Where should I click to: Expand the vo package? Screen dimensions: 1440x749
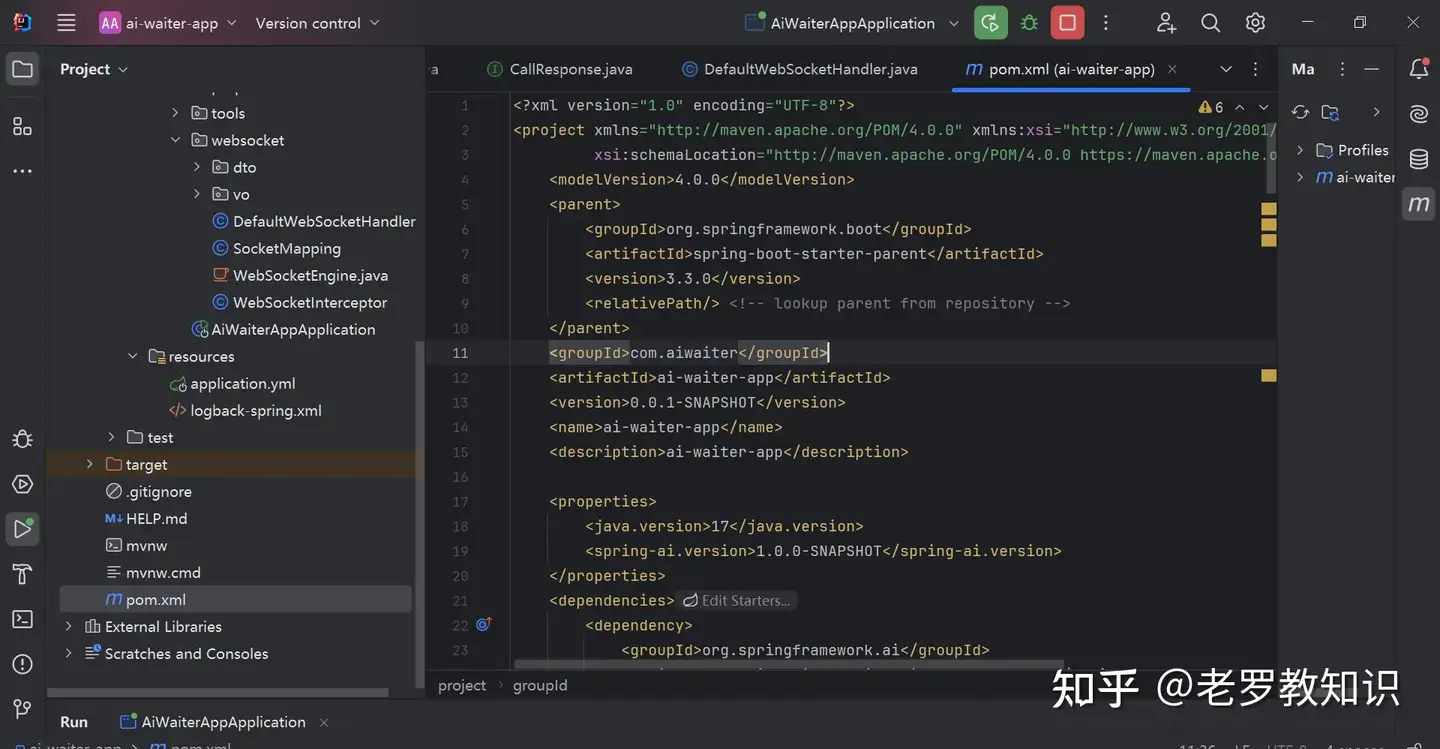(x=197, y=194)
